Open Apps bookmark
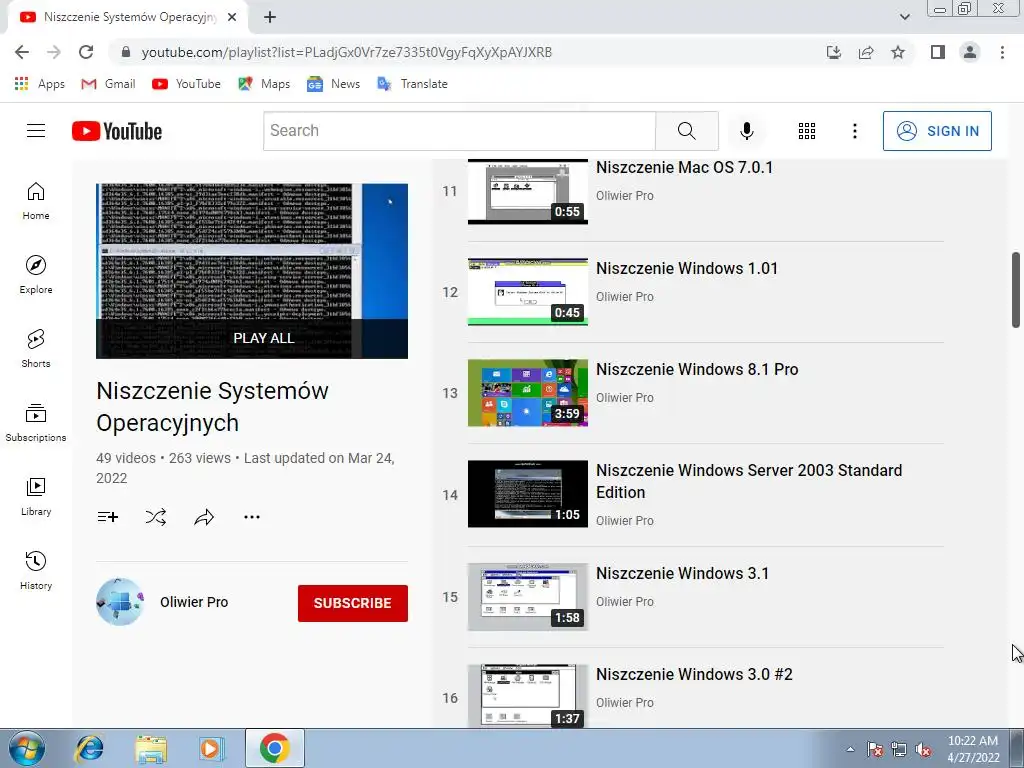 coord(40,84)
